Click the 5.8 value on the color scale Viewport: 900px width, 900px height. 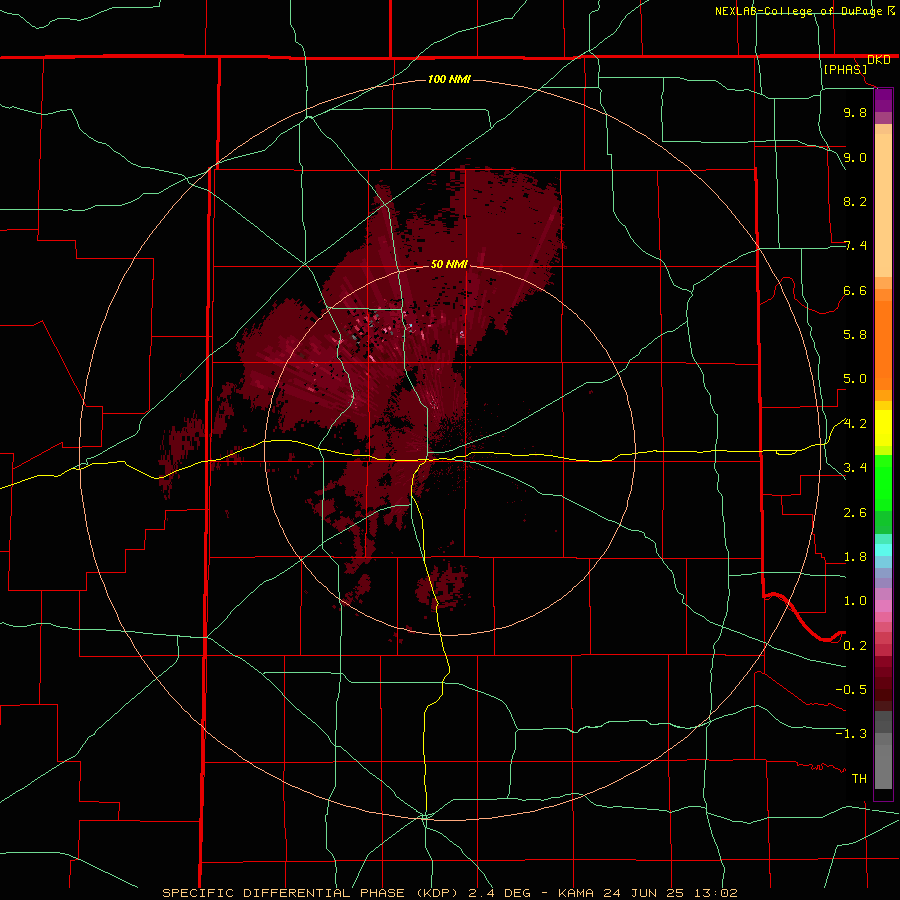click(x=855, y=335)
